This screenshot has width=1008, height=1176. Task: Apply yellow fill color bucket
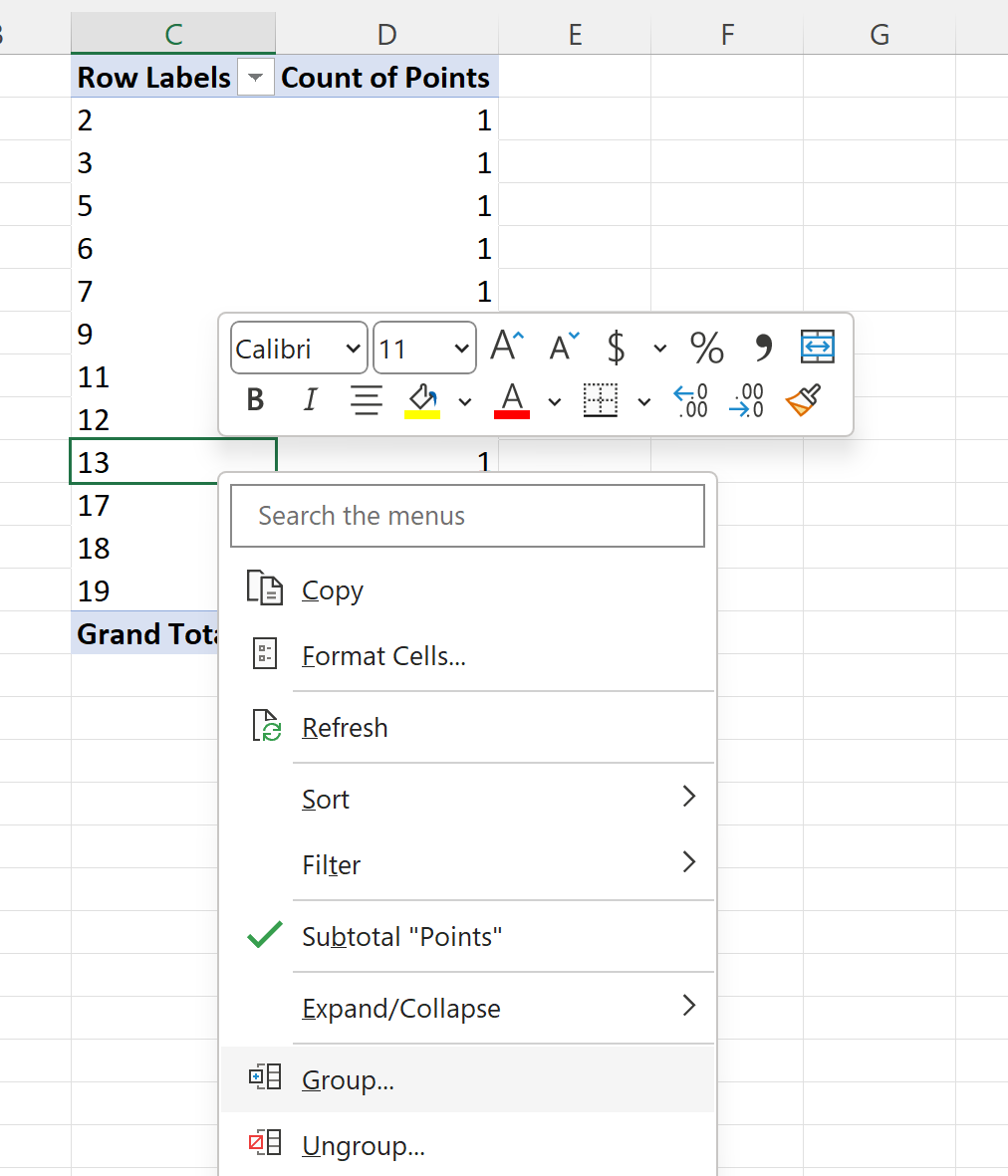(422, 400)
